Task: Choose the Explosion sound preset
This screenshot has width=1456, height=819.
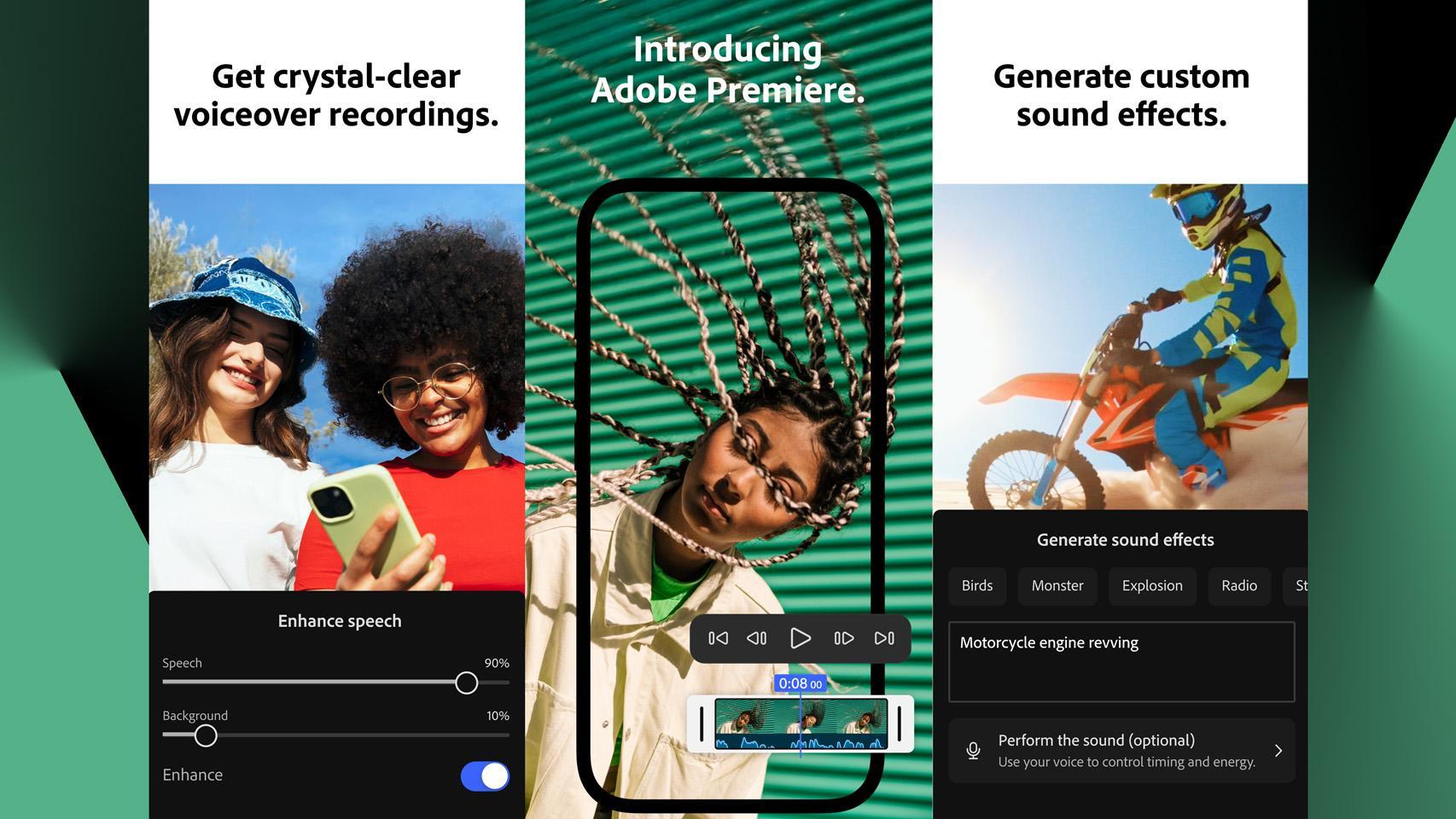Action: [1151, 586]
